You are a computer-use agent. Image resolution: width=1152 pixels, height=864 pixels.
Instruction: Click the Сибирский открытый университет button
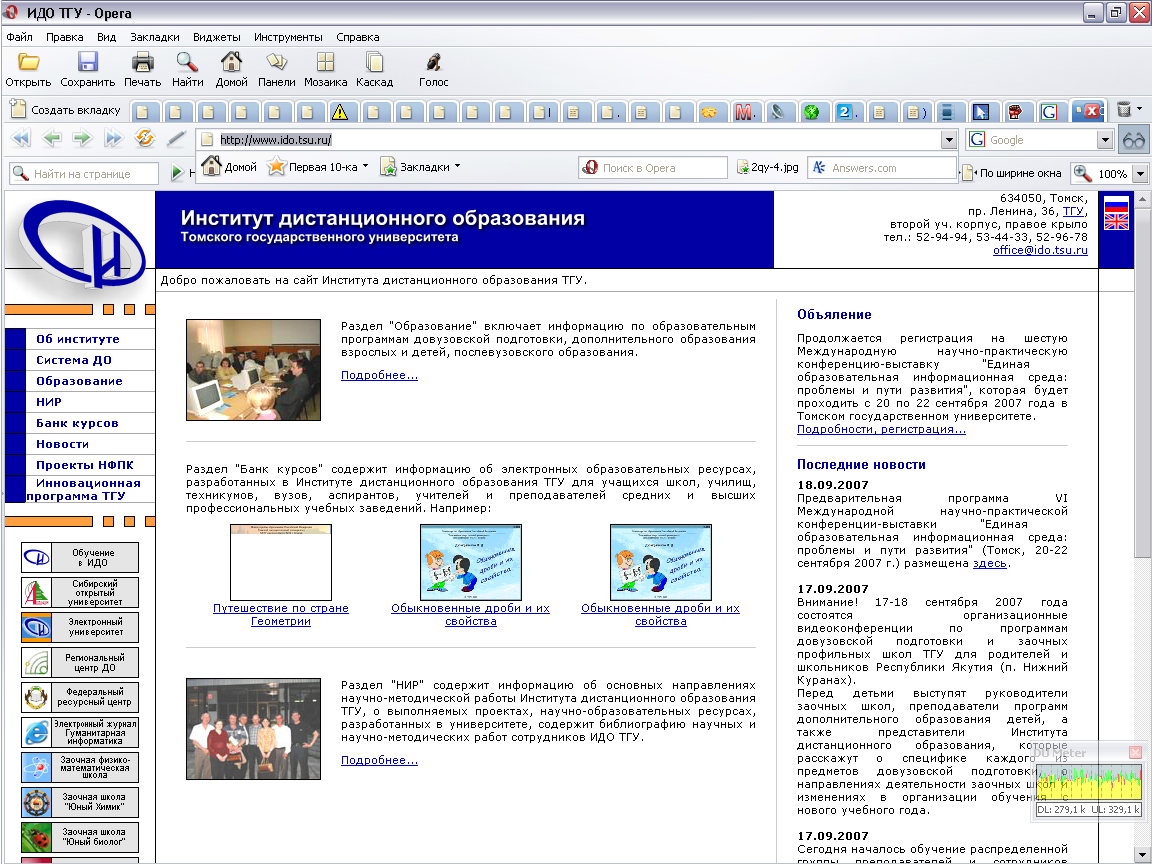[79, 593]
